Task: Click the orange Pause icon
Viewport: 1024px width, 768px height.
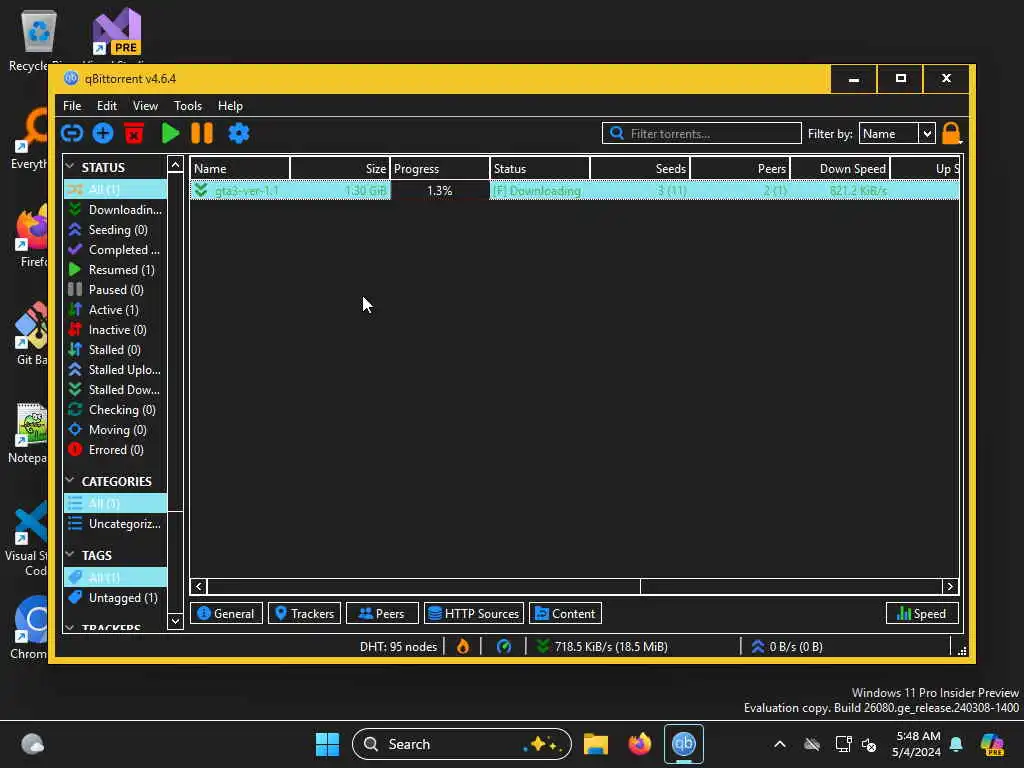Action: pos(202,133)
